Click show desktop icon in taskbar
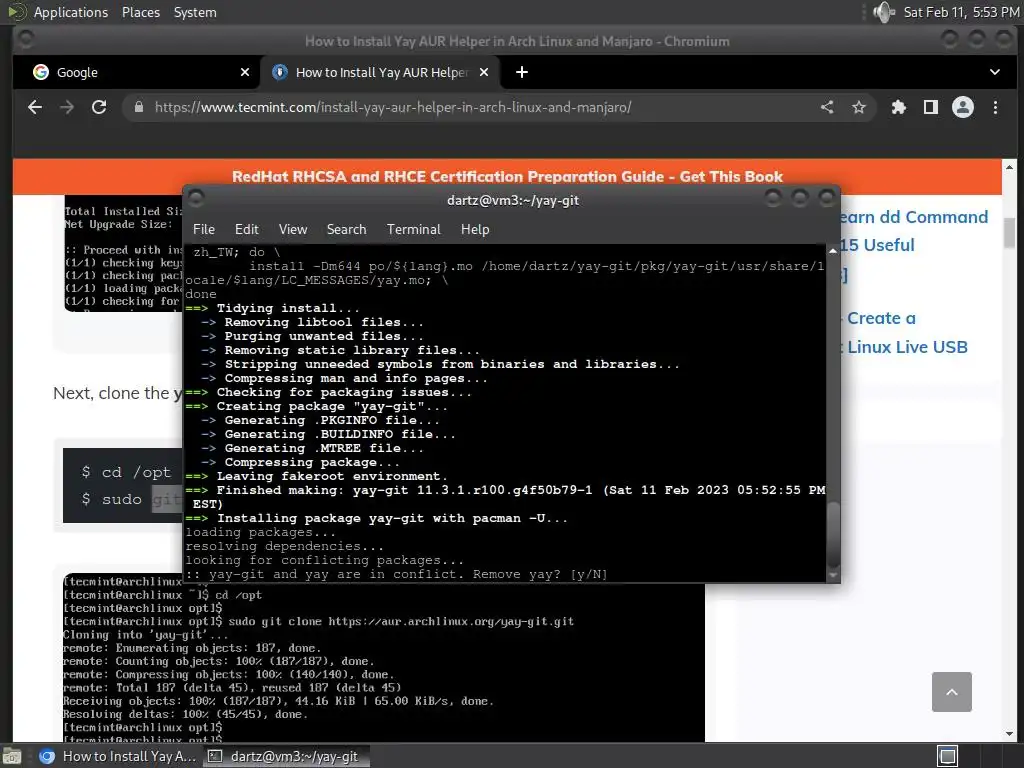The image size is (1024, 768). (12, 756)
